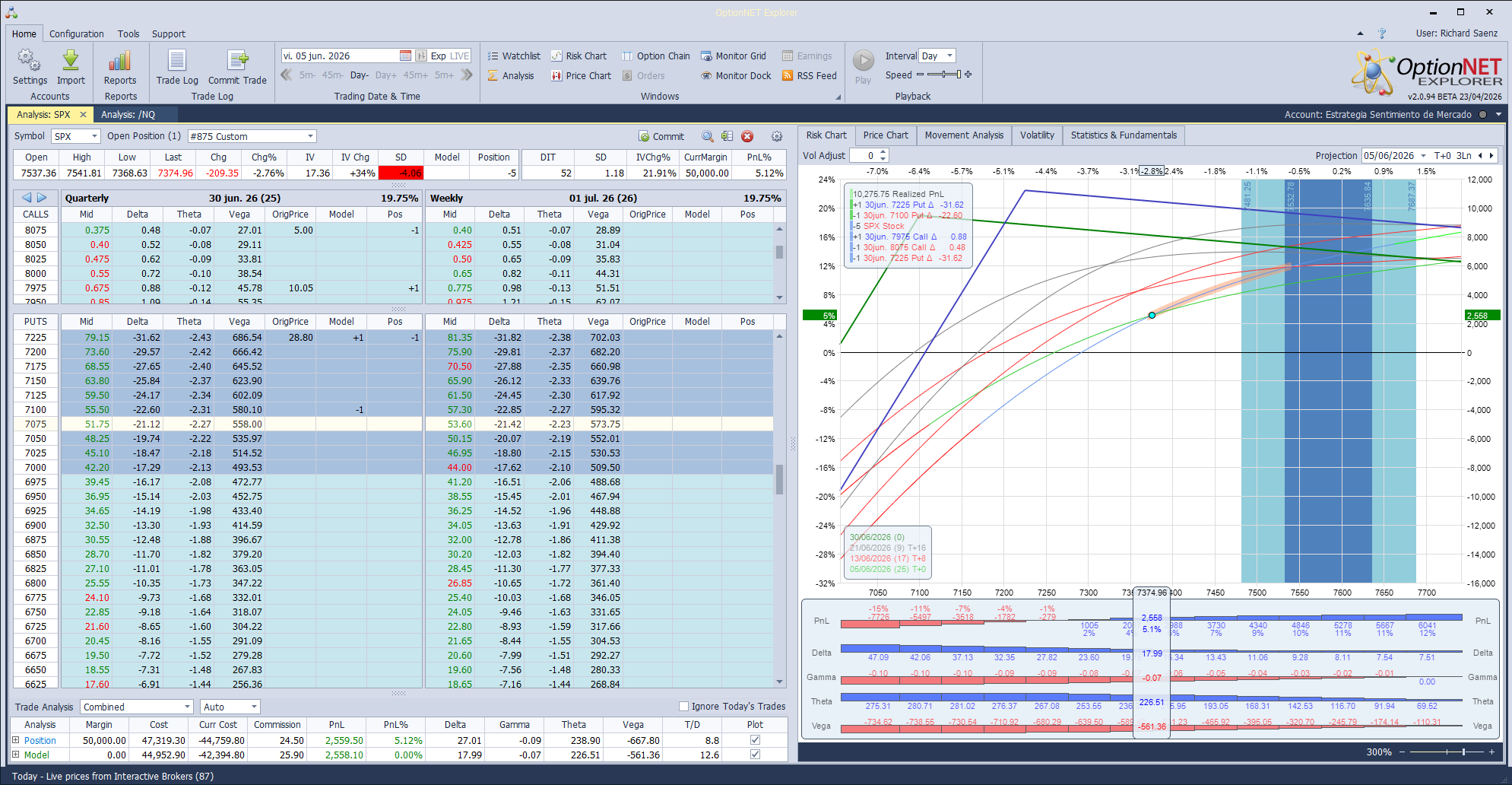Click the bar-interval icon beside the date field
Image resolution: width=1512 pixels, height=785 pixels.
[420, 56]
